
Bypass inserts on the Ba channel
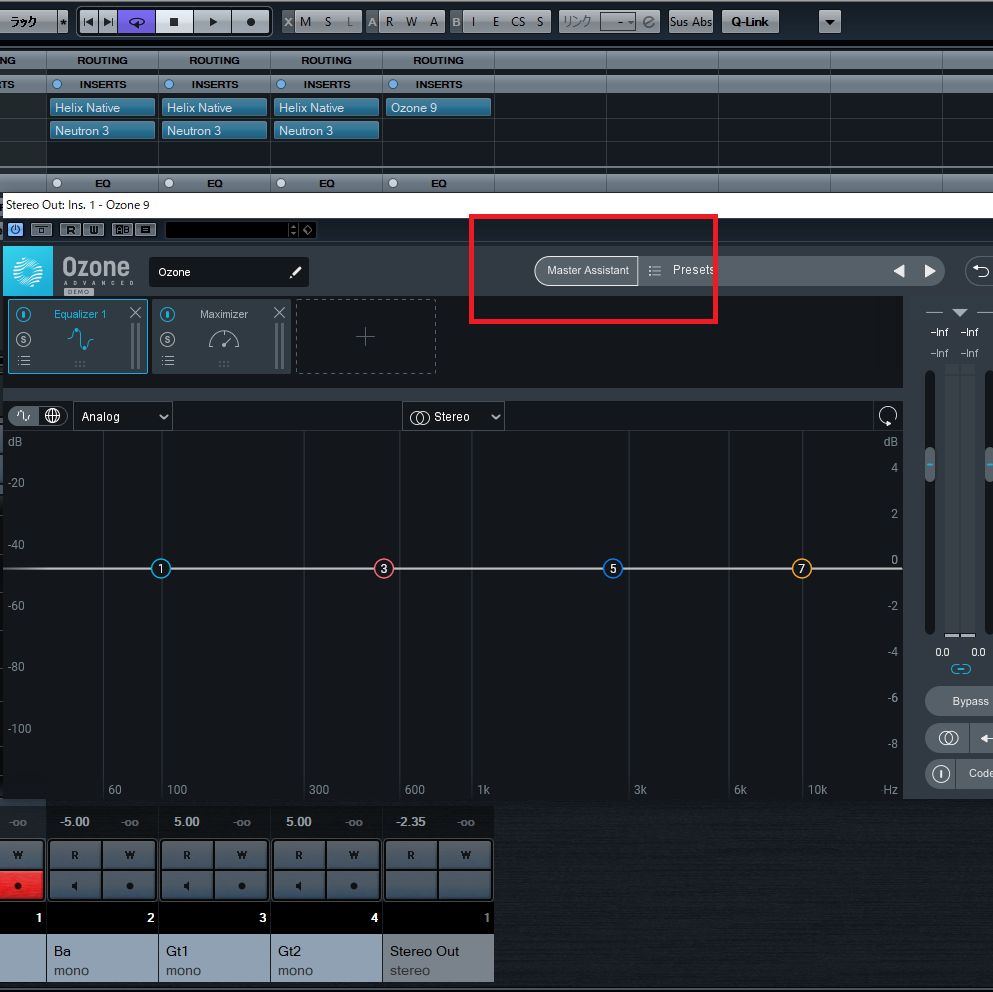tap(58, 84)
